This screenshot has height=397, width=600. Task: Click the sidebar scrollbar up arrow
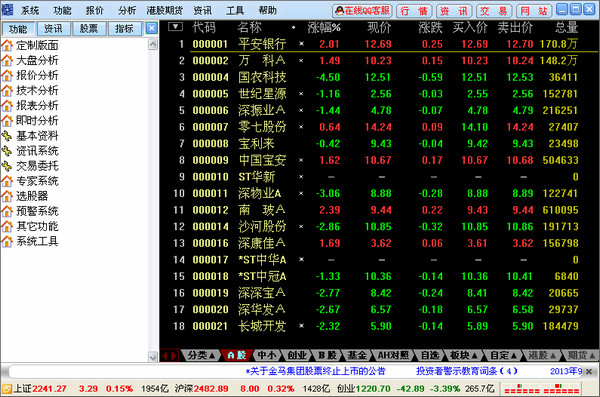click(x=153, y=45)
